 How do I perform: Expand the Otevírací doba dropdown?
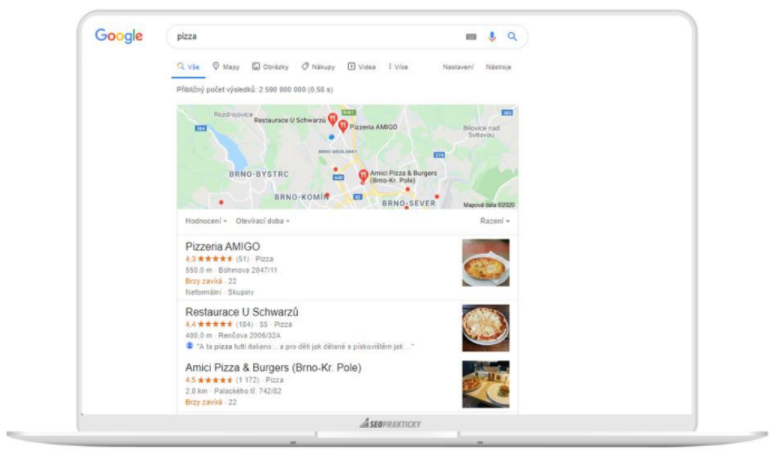(262, 221)
